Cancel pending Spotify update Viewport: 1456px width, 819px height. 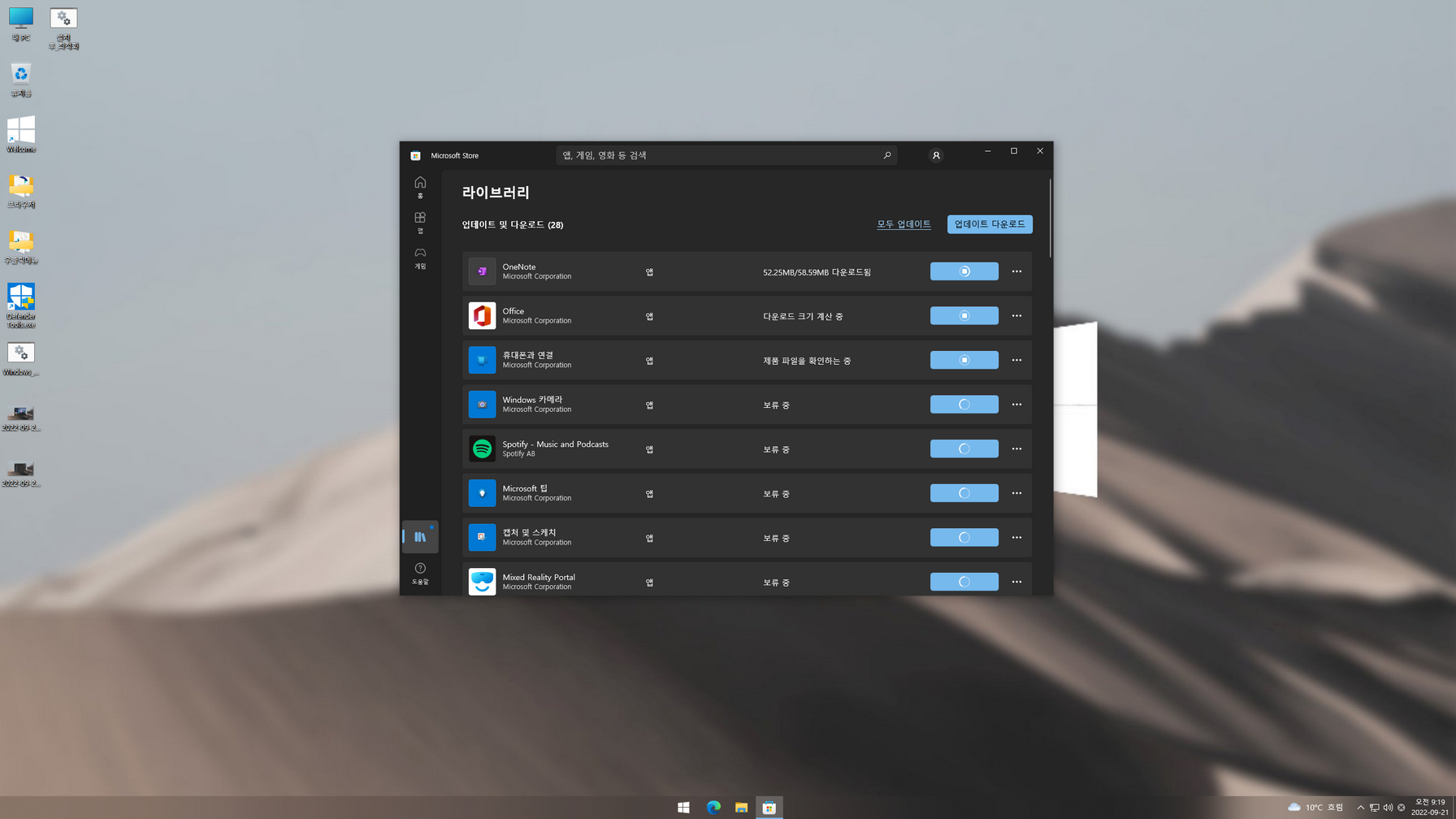click(x=964, y=448)
